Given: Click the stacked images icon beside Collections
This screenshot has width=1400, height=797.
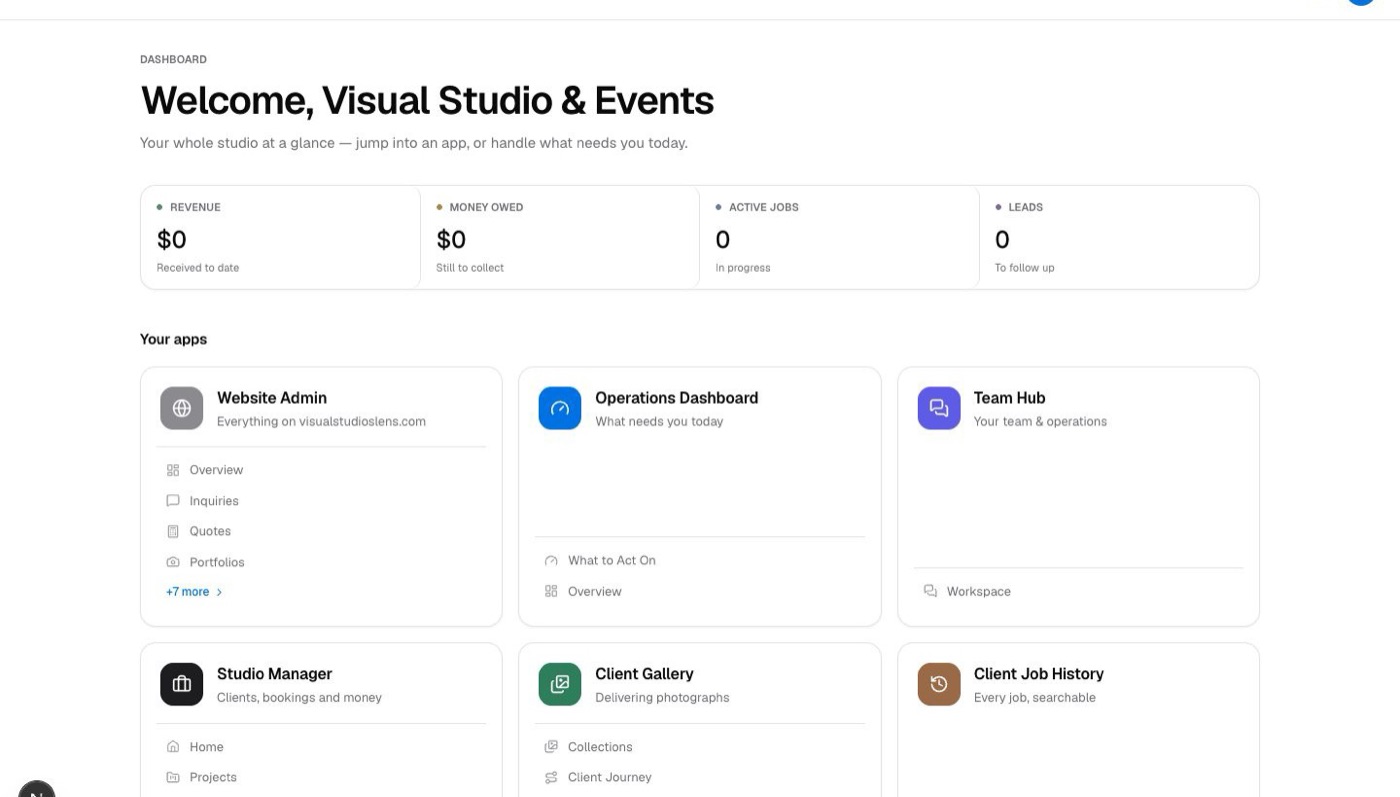Looking at the screenshot, I should tap(551, 747).
